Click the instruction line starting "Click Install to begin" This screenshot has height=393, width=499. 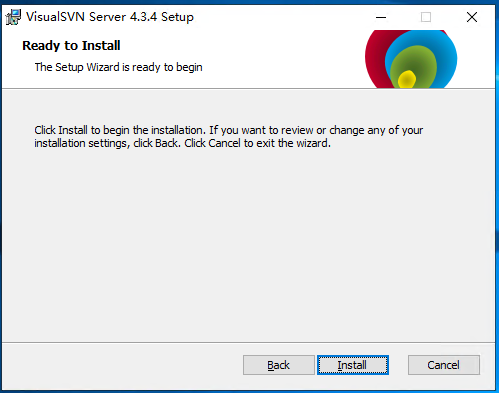point(229,130)
